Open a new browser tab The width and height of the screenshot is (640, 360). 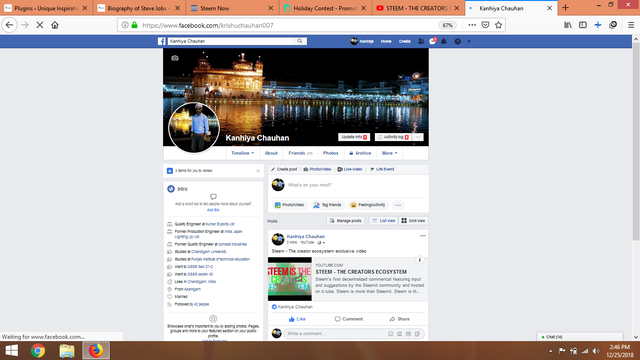tap(565, 8)
